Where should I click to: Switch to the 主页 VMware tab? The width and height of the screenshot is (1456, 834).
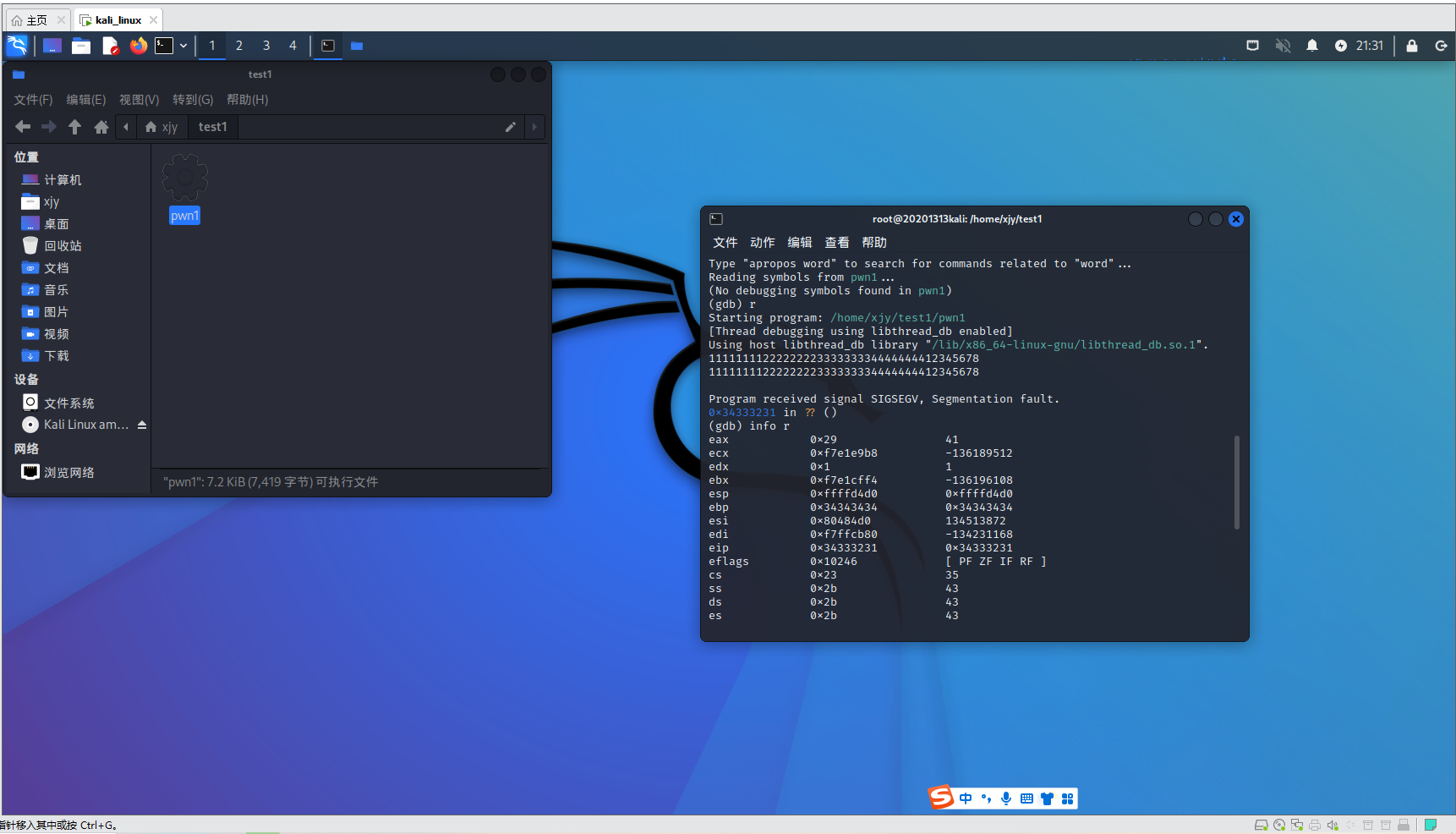tap(37, 20)
